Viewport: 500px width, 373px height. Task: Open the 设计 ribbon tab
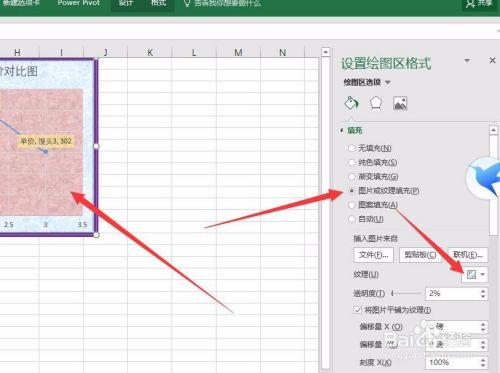pos(126,3)
